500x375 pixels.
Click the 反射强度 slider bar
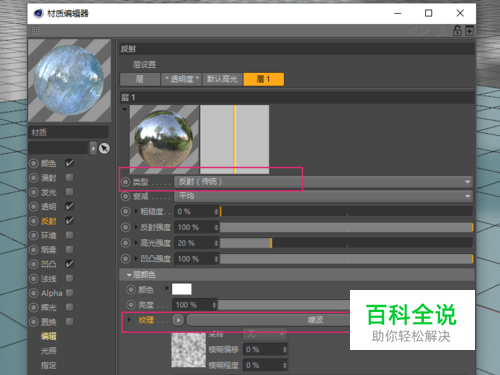(x=346, y=227)
